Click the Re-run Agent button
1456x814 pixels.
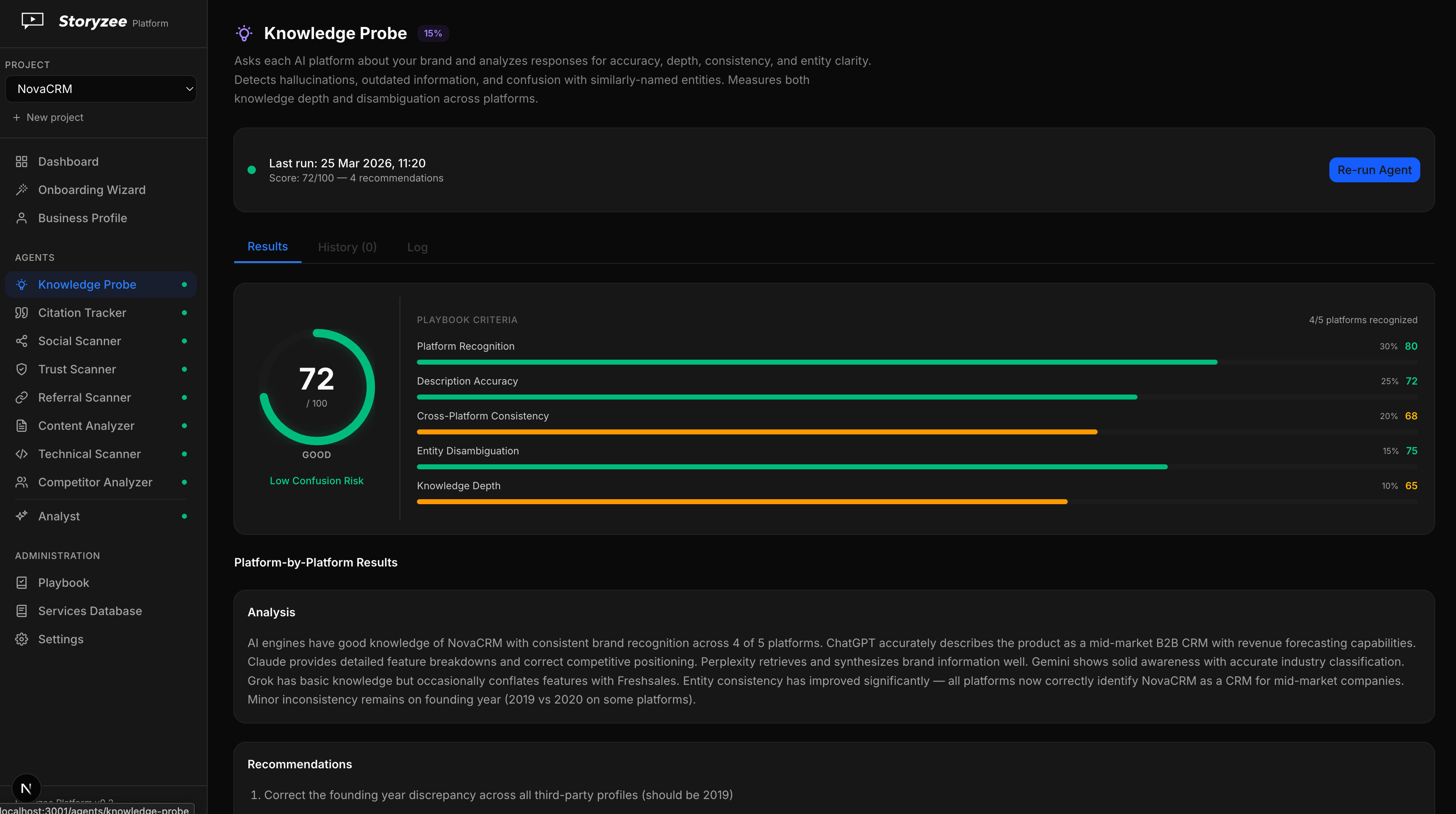[x=1374, y=169]
